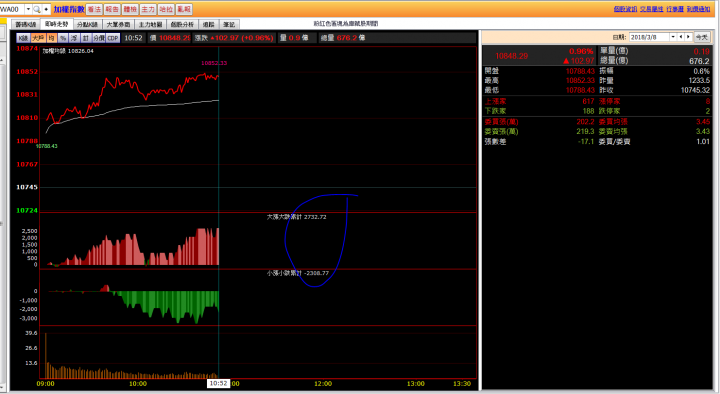Screen dimensions: 720x394
Task: Open the 個股波折 link
Action: (625, 9)
